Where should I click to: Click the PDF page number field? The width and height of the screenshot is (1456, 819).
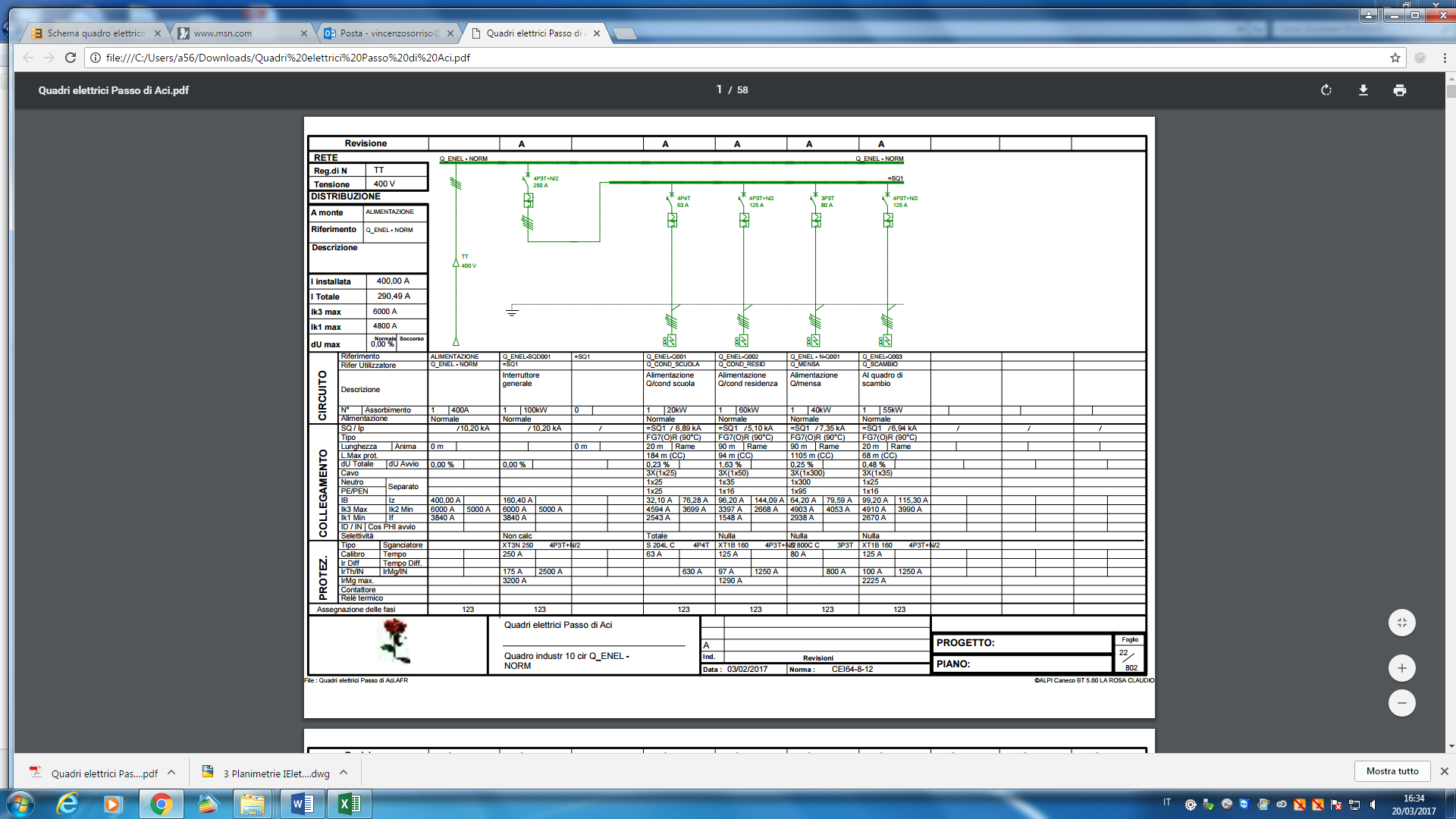719,89
